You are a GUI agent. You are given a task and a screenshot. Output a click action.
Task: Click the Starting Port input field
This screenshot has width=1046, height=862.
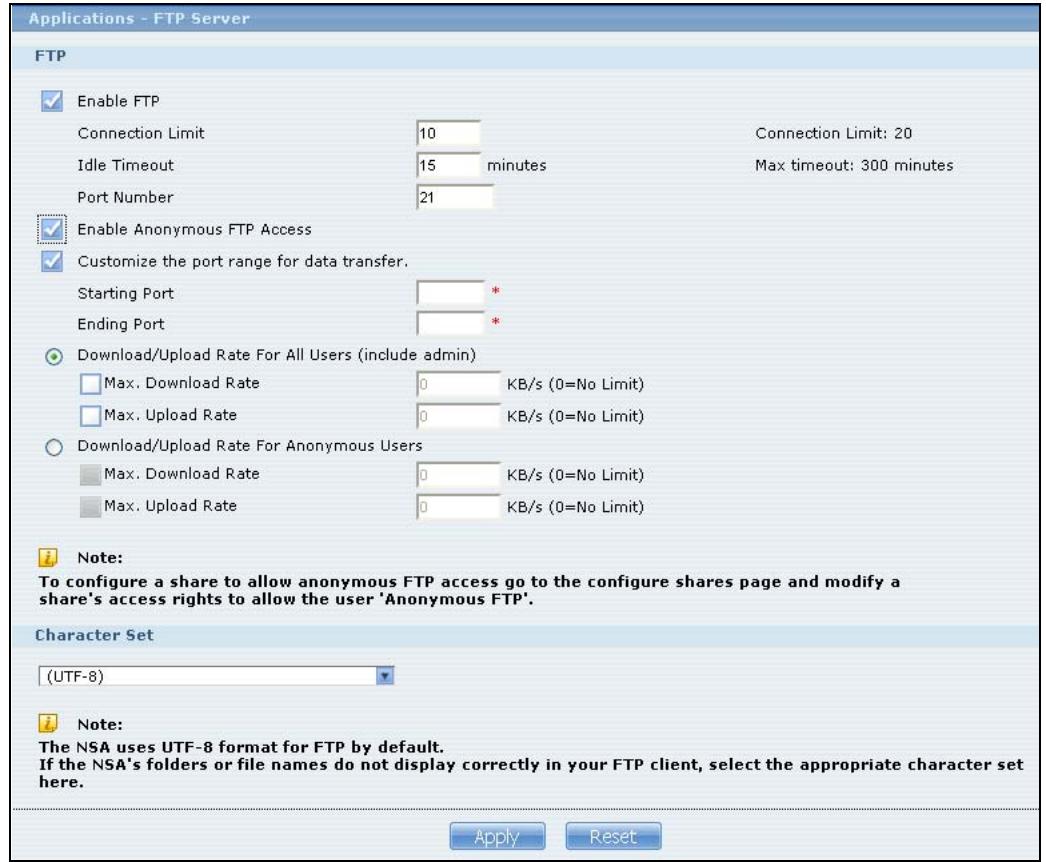click(450, 293)
